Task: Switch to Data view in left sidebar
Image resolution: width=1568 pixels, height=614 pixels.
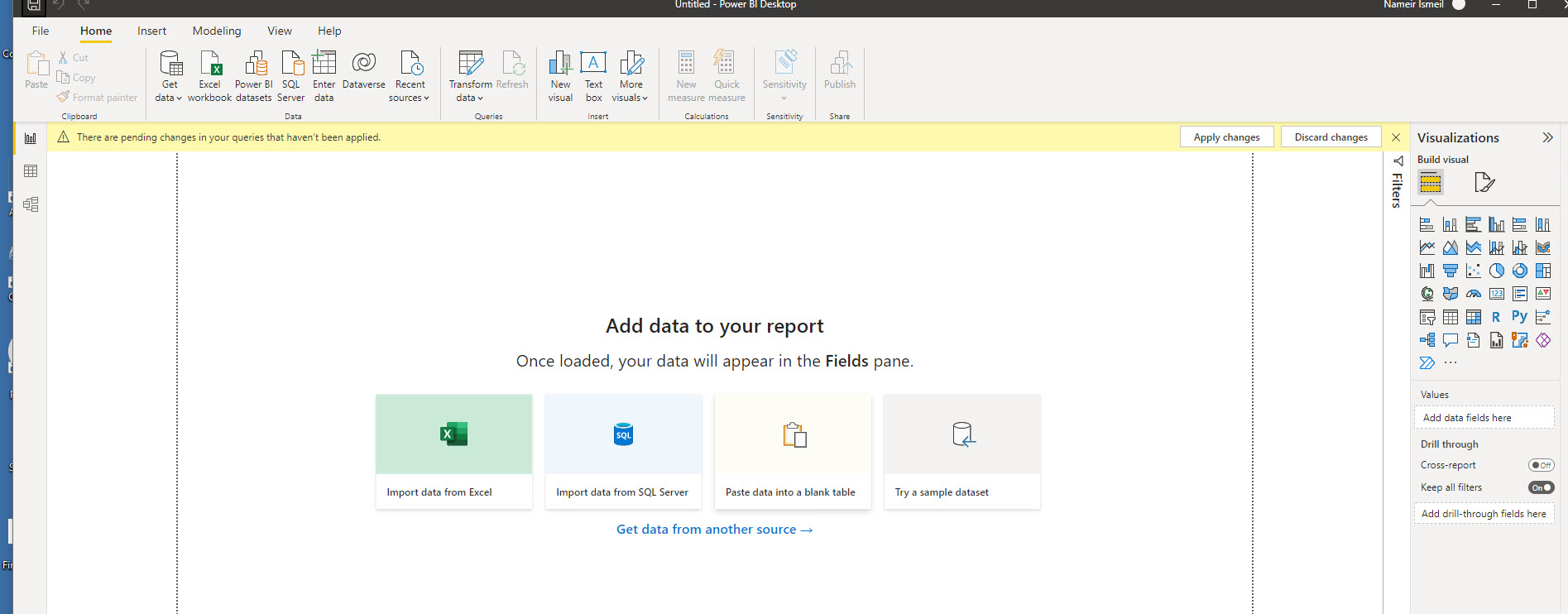Action: click(x=31, y=171)
